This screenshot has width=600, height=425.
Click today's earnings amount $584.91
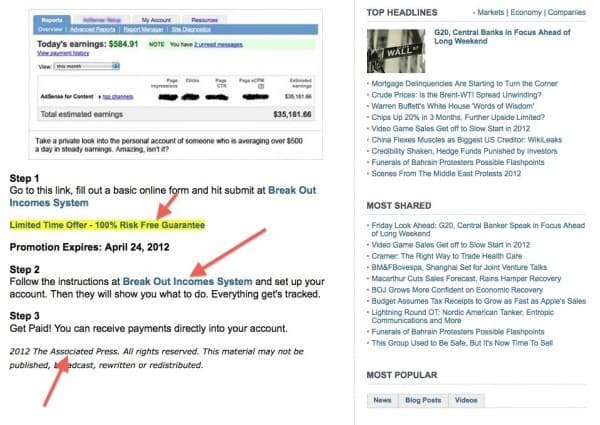tap(123, 44)
